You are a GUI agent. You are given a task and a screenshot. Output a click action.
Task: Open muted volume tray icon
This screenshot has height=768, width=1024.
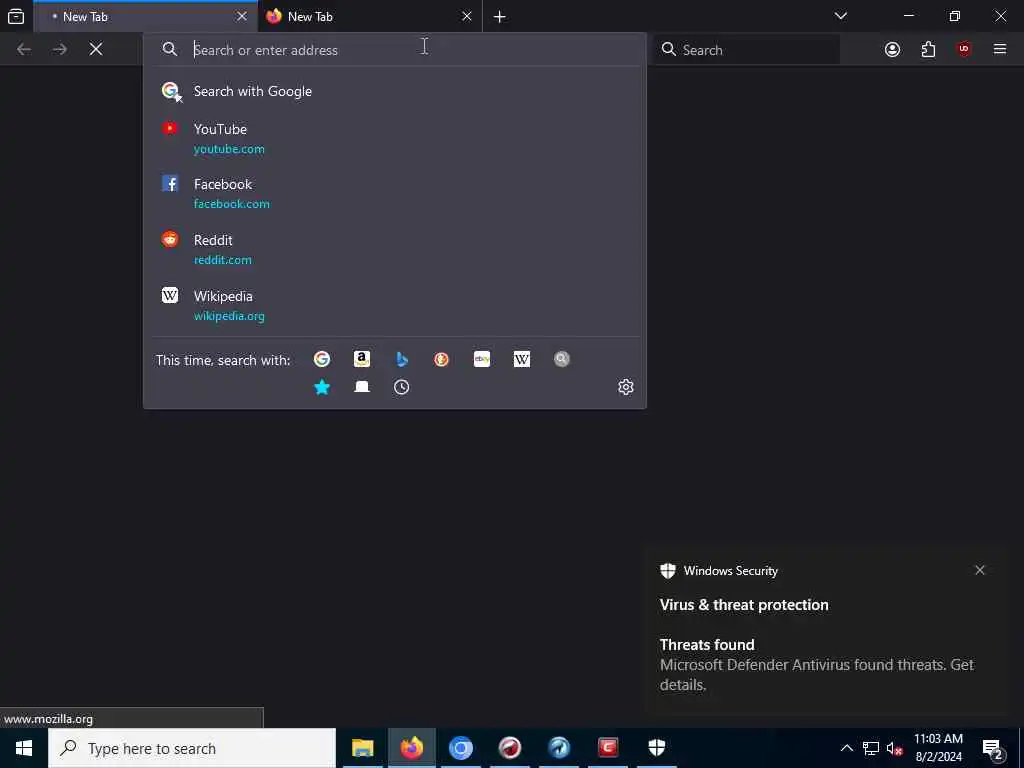(895, 748)
